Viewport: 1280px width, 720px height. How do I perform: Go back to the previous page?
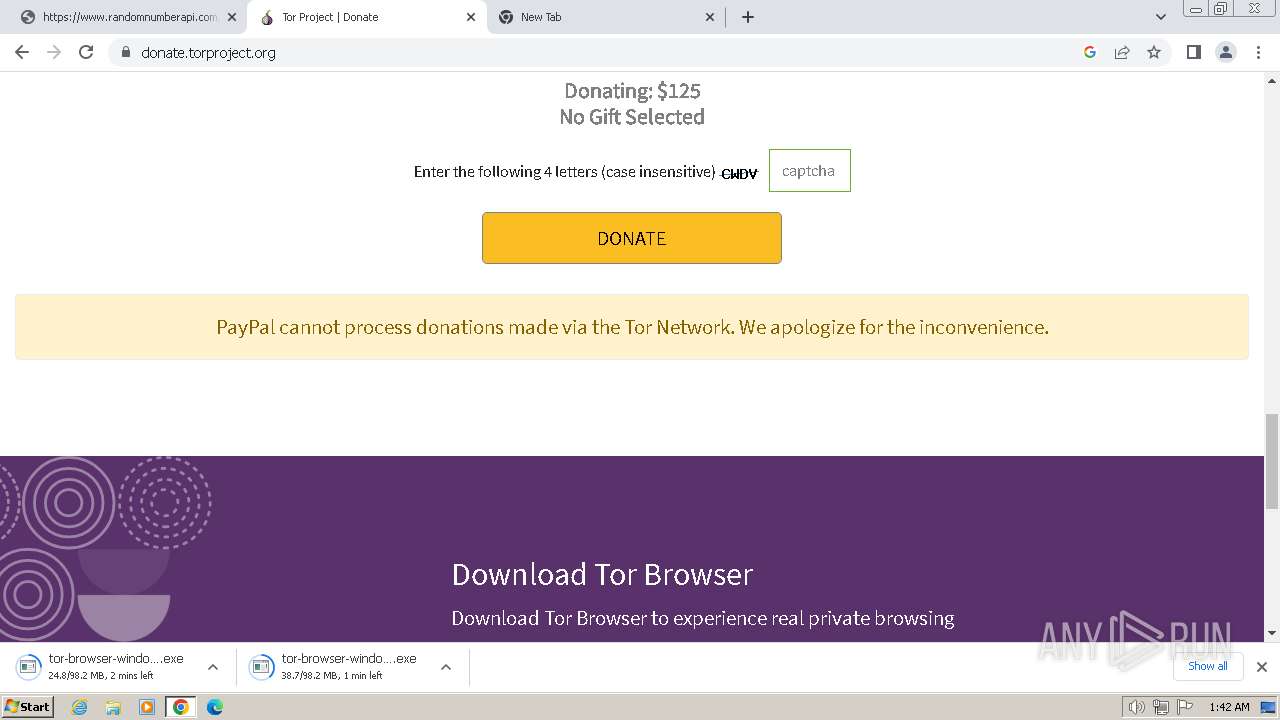coord(22,52)
